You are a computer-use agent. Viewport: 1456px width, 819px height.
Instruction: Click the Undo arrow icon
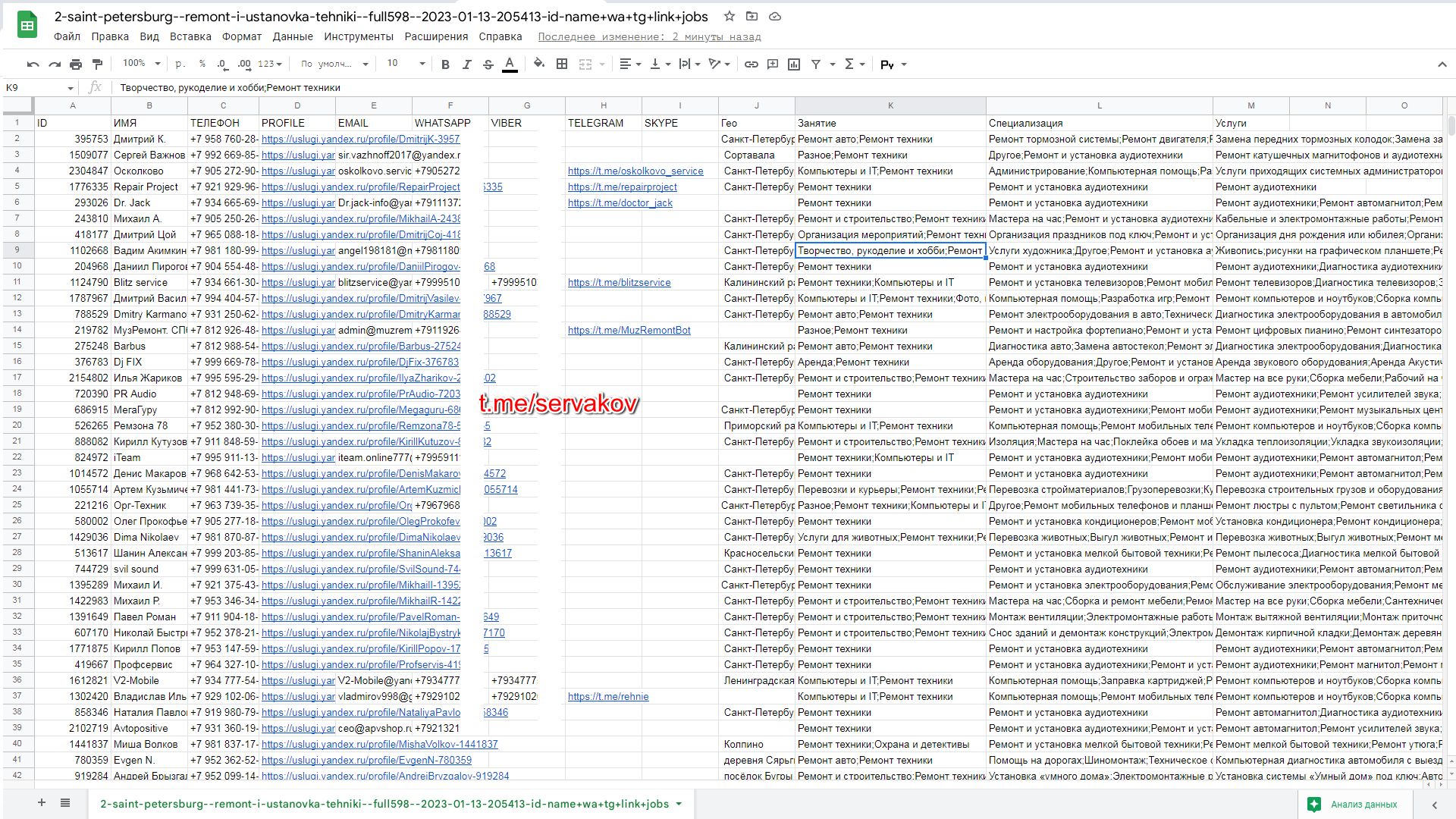[x=33, y=64]
